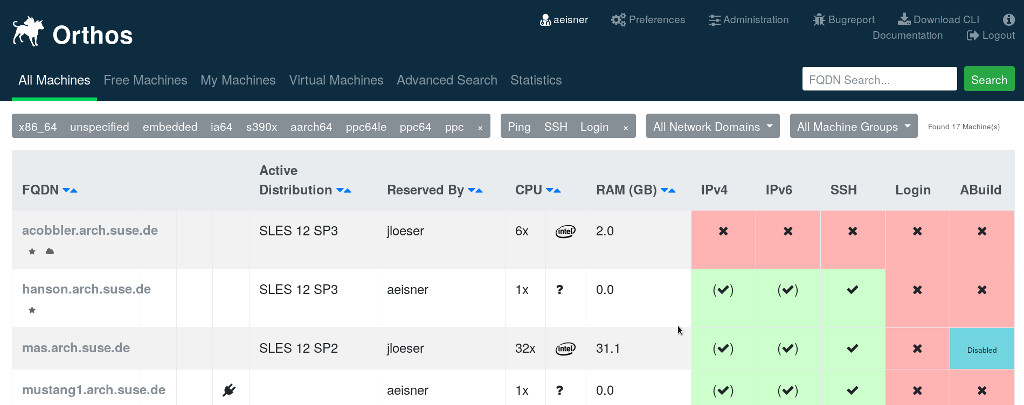Toggle unspecified architecture filter
Screen dimensions: 1024x405
pos(99,127)
